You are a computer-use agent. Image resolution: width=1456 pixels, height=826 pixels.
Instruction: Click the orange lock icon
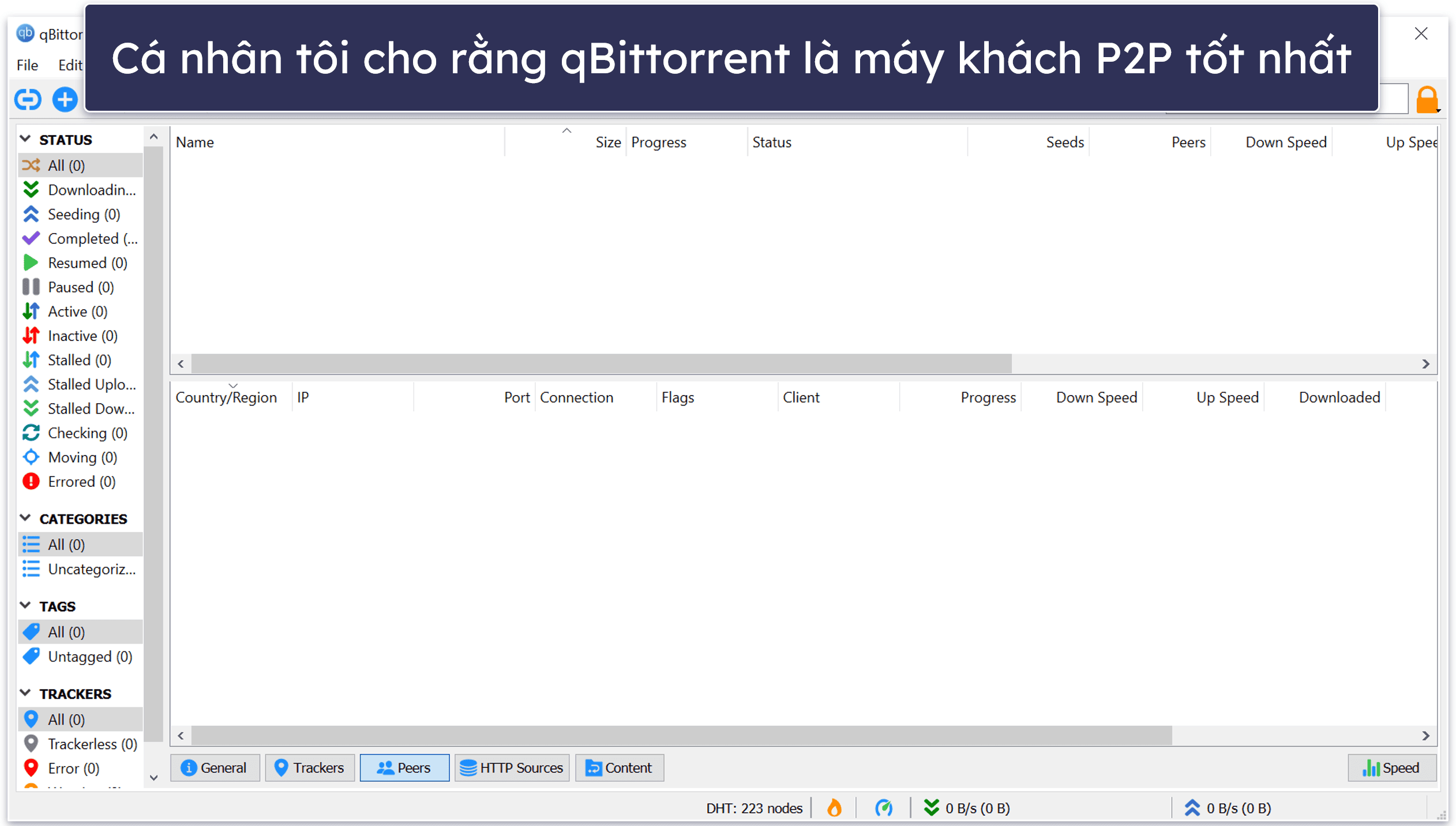click(1428, 100)
